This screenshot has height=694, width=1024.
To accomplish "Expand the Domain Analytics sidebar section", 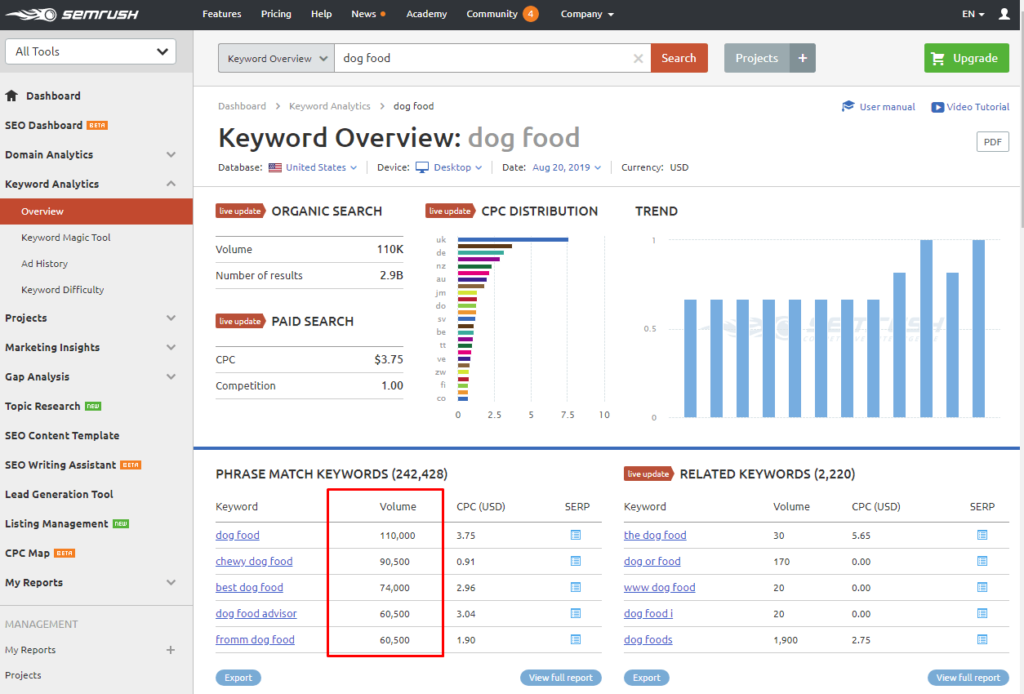I will coord(170,155).
